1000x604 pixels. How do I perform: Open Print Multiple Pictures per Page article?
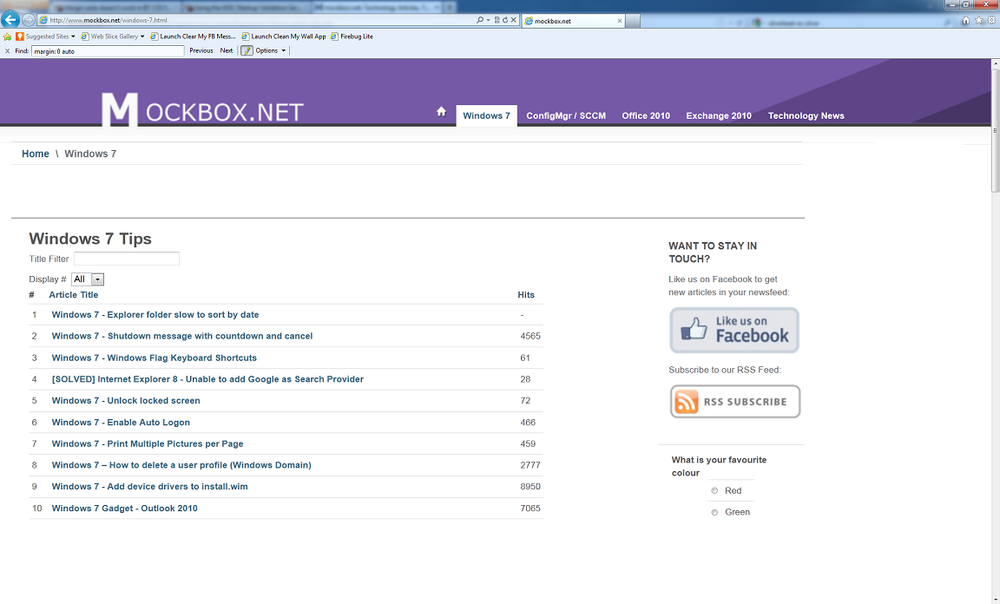(x=147, y=444)
